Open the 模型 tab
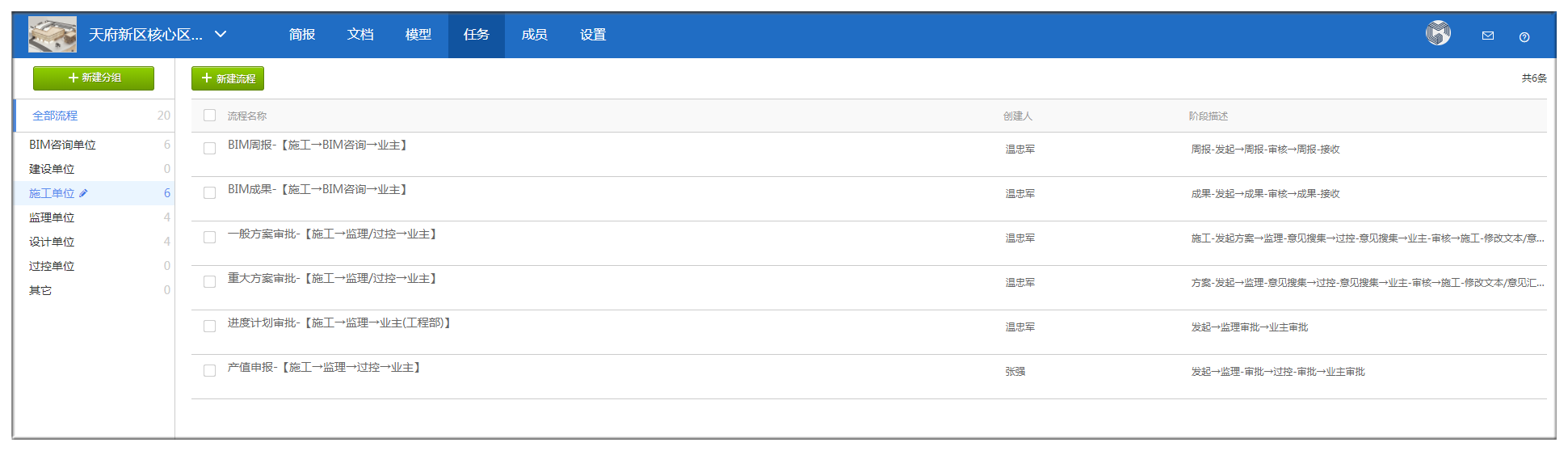 (x=418, y=35)
